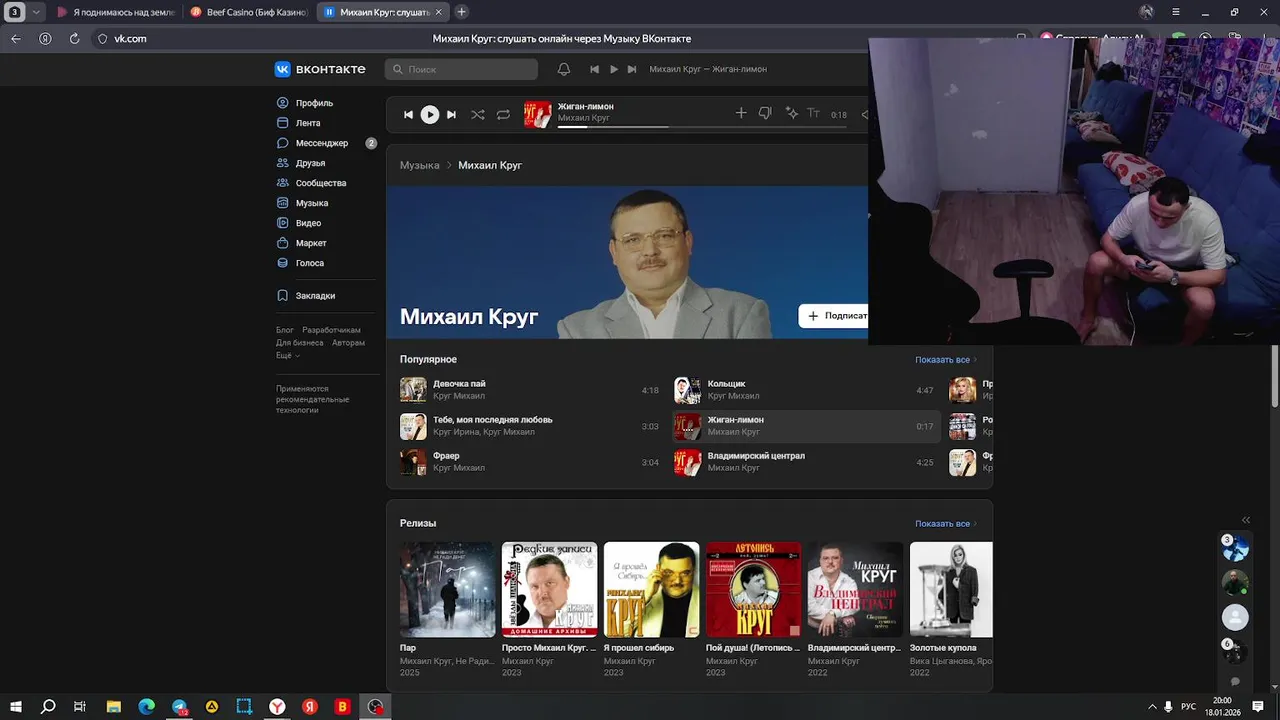Viewport: 1280px width, 720px height.
Task: Open the Для бизнеса footer link
Action: (x=300, y=343)
